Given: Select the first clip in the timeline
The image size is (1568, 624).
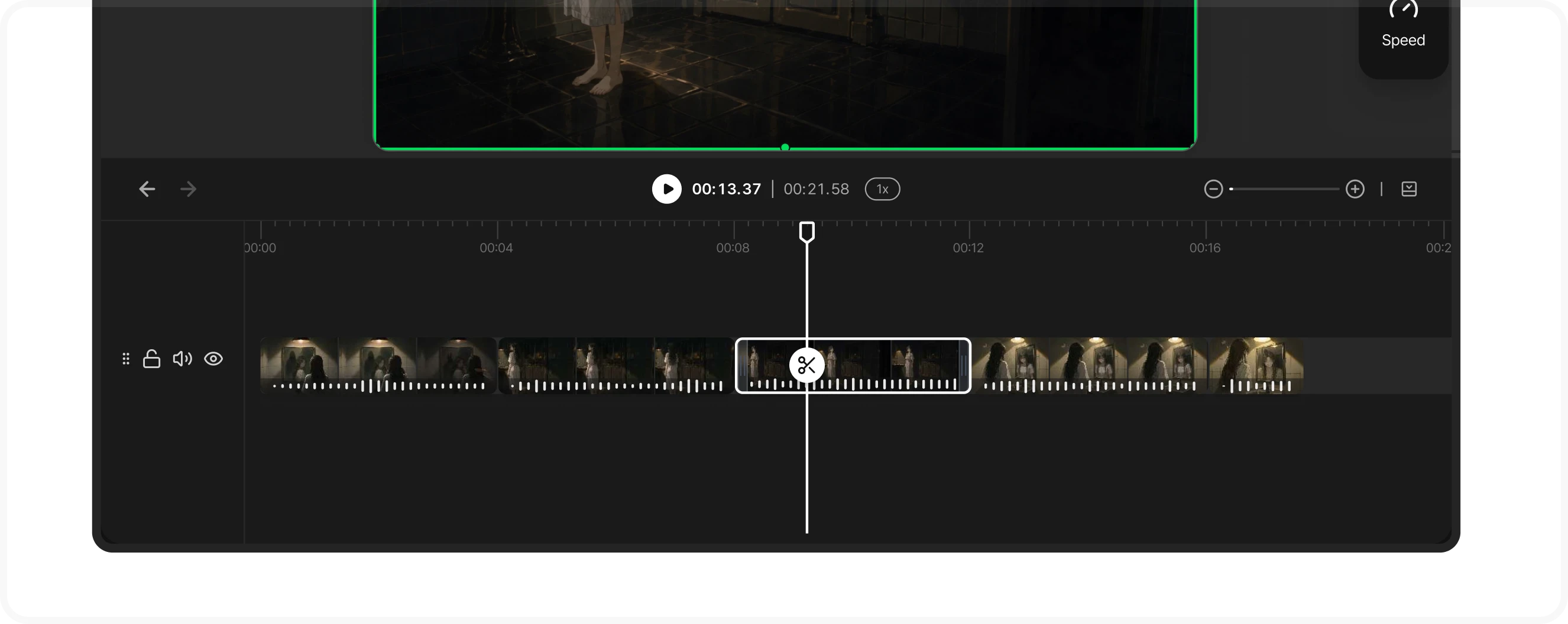Looking at the screenshot, I should pos(378,366).
